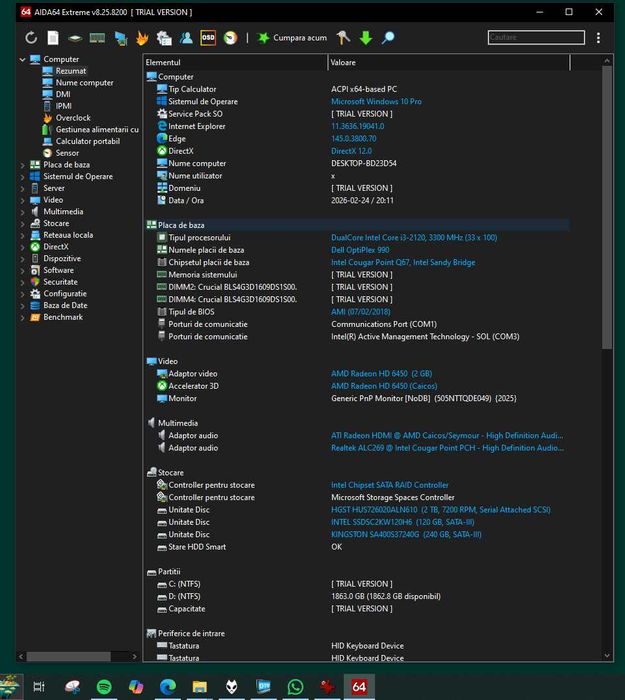This screenshot has width=625, height=700.
Task: Select the Data / Ora row
Action: (x=357, y=201)
